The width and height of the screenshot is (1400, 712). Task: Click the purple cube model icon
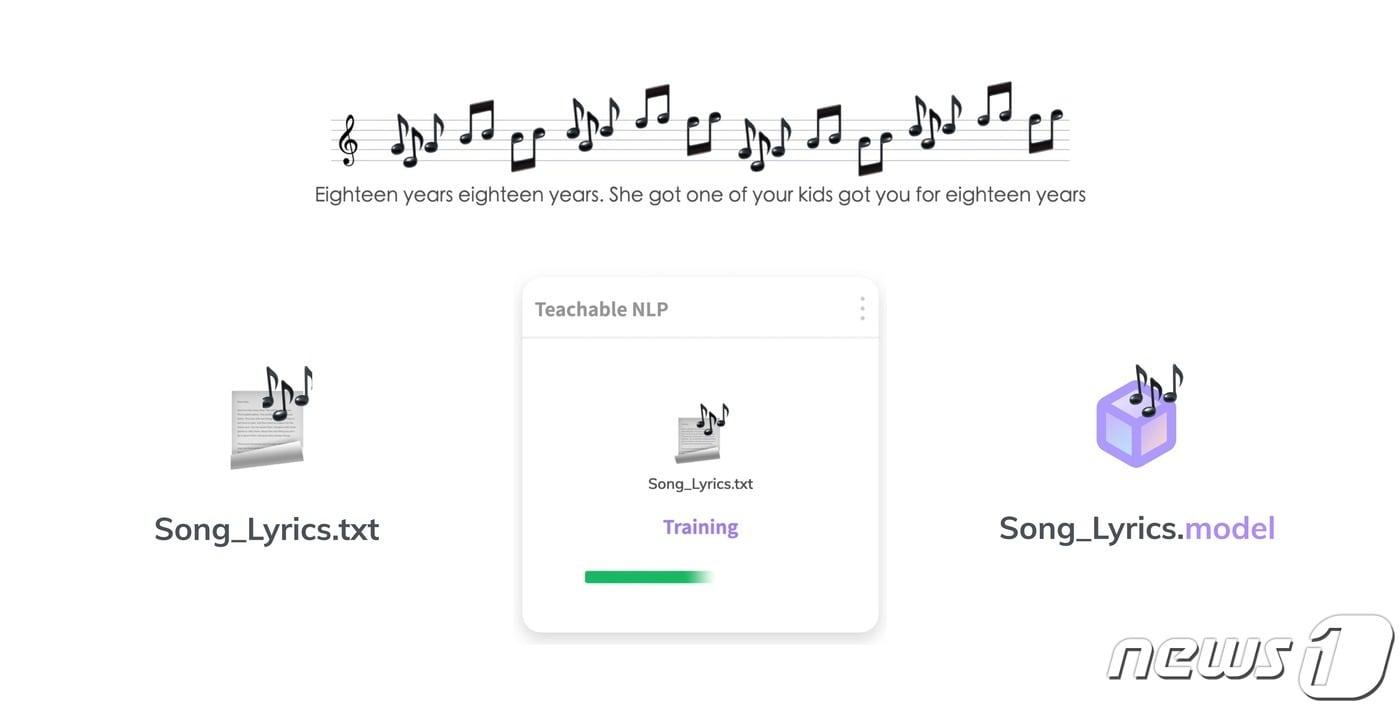1138,418
